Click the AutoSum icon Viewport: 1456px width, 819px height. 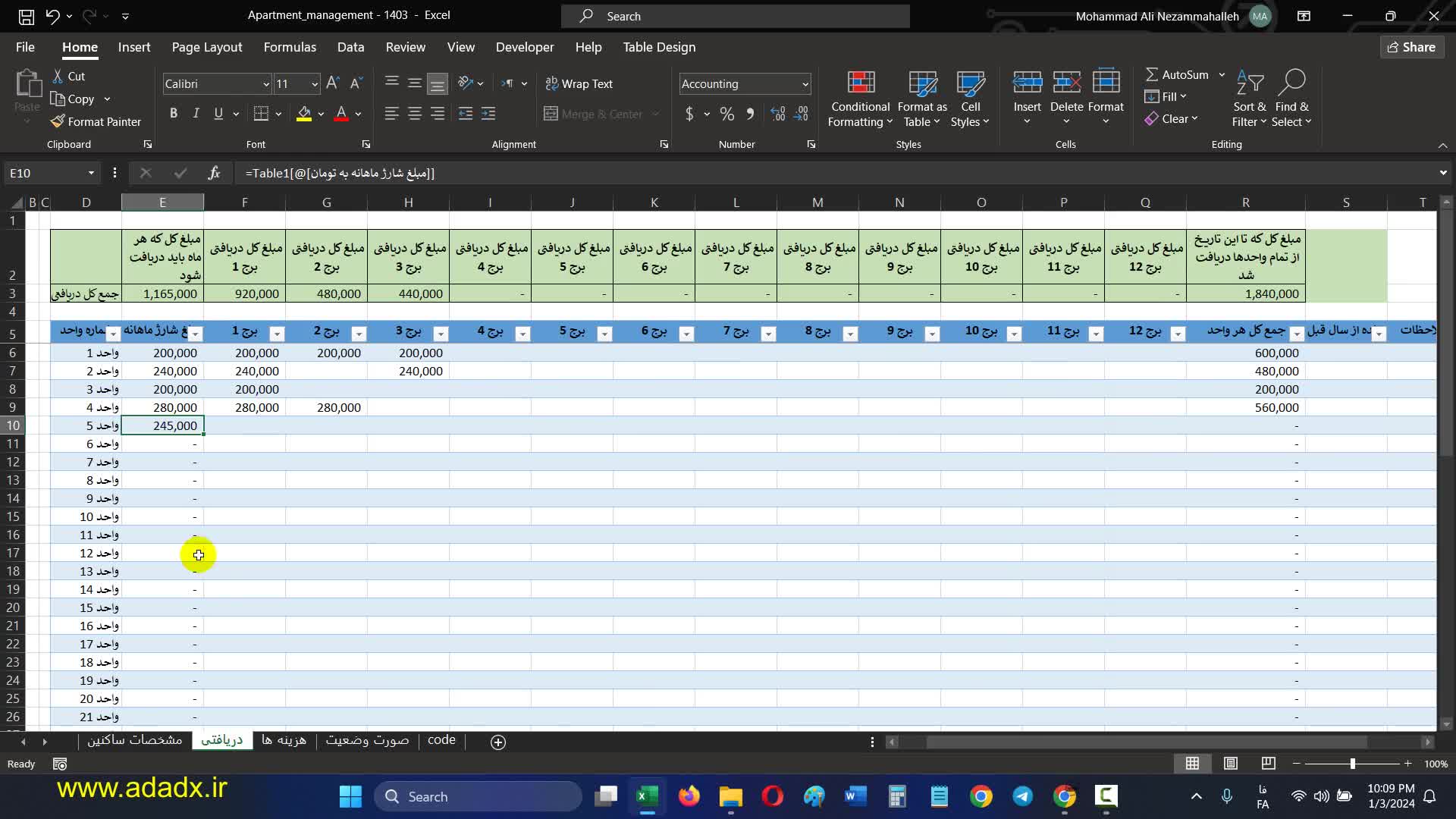(1152, 74)
